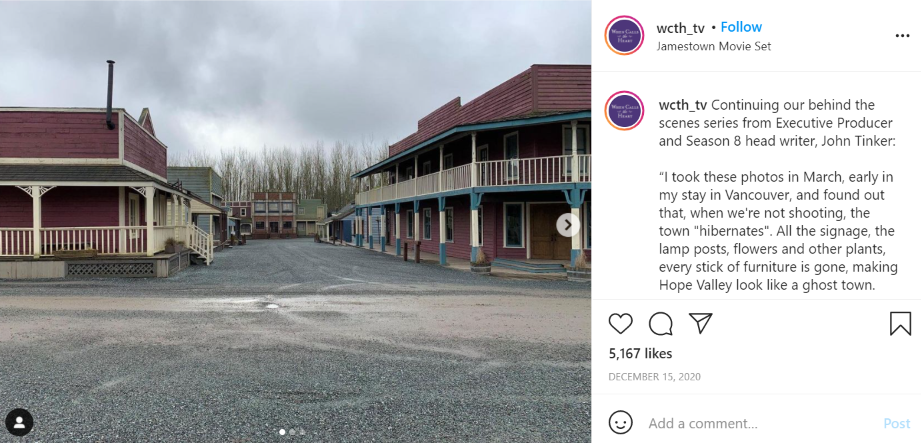
Task: Jump to the second carousel dot
Action: point(292,432)
